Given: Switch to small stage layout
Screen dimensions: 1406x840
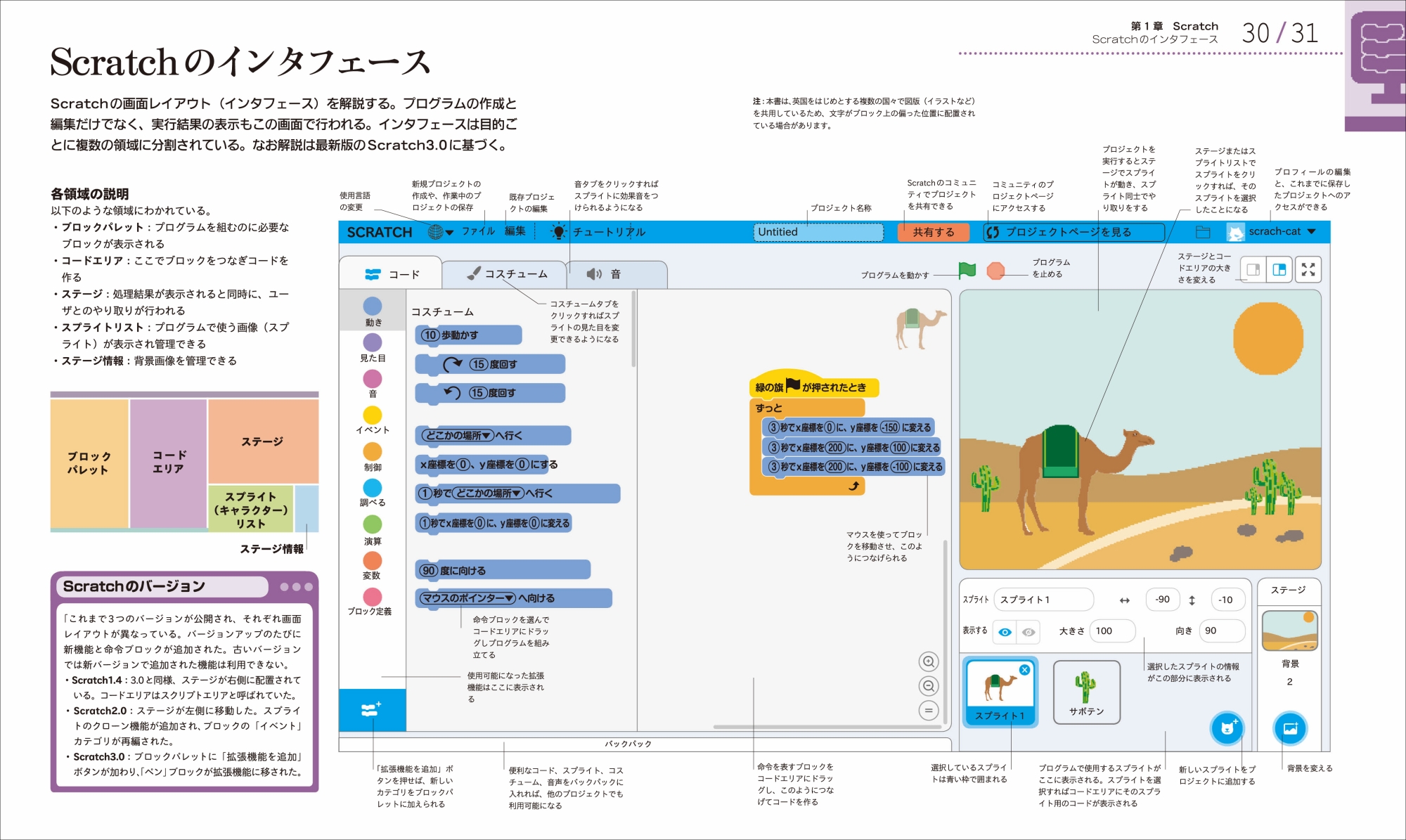Looking at the screenshot, I should [x=1252, y=270].
